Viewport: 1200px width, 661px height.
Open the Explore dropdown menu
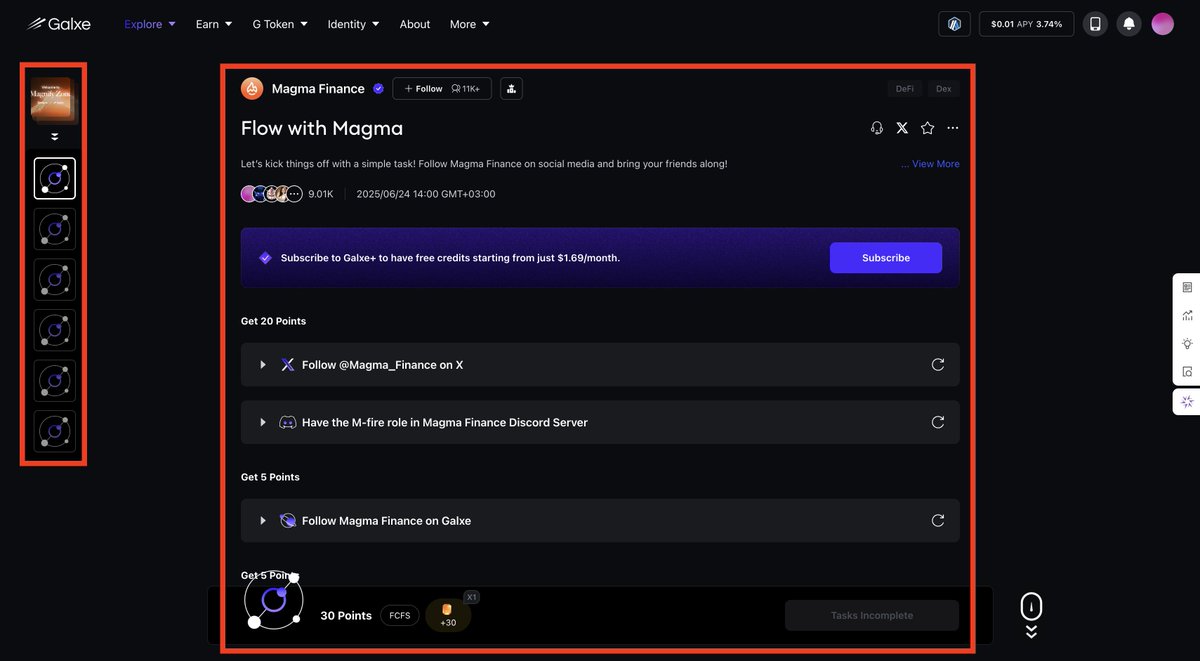click(150, 24)
